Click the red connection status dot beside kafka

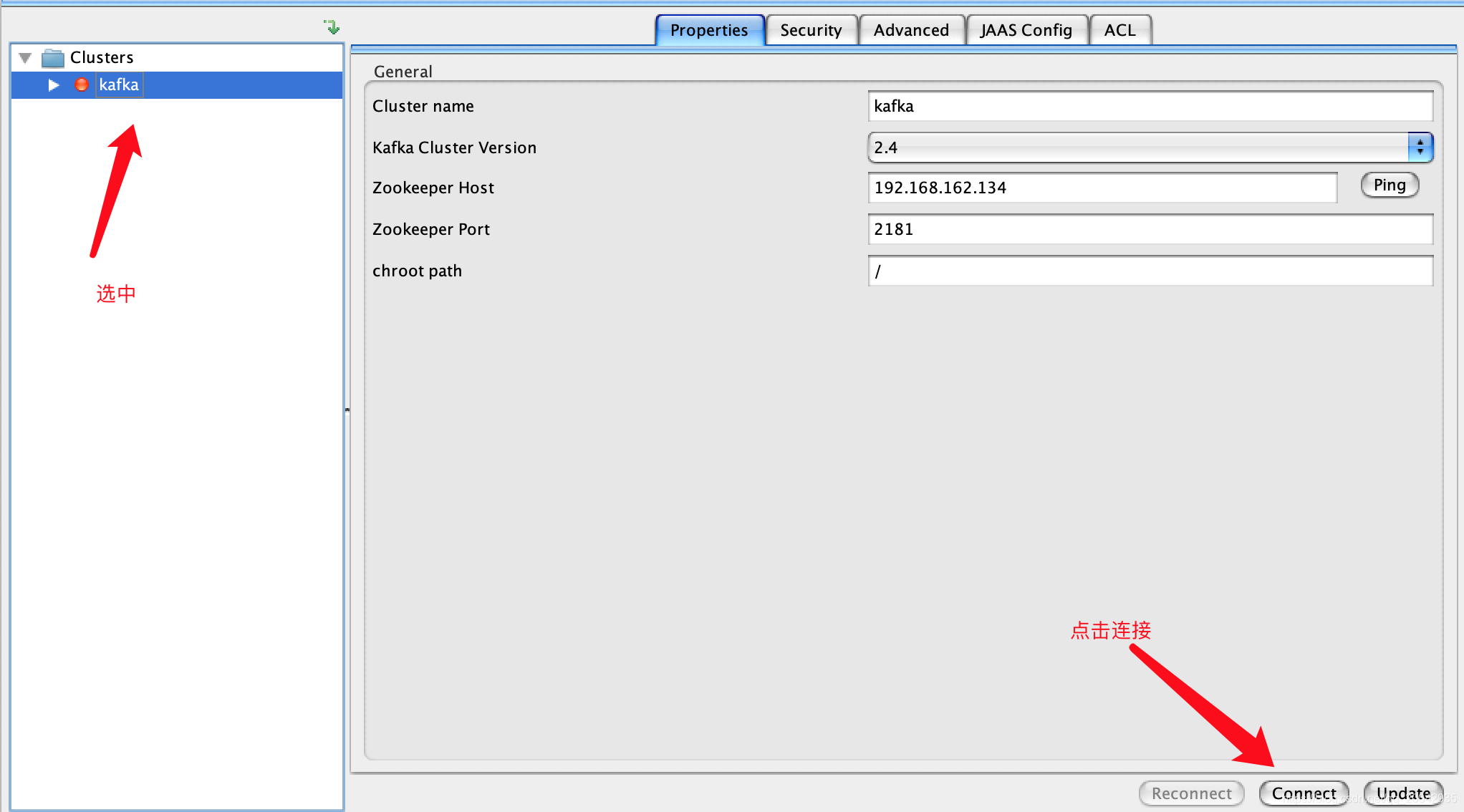pyautogui.click(x=82, y=84)
